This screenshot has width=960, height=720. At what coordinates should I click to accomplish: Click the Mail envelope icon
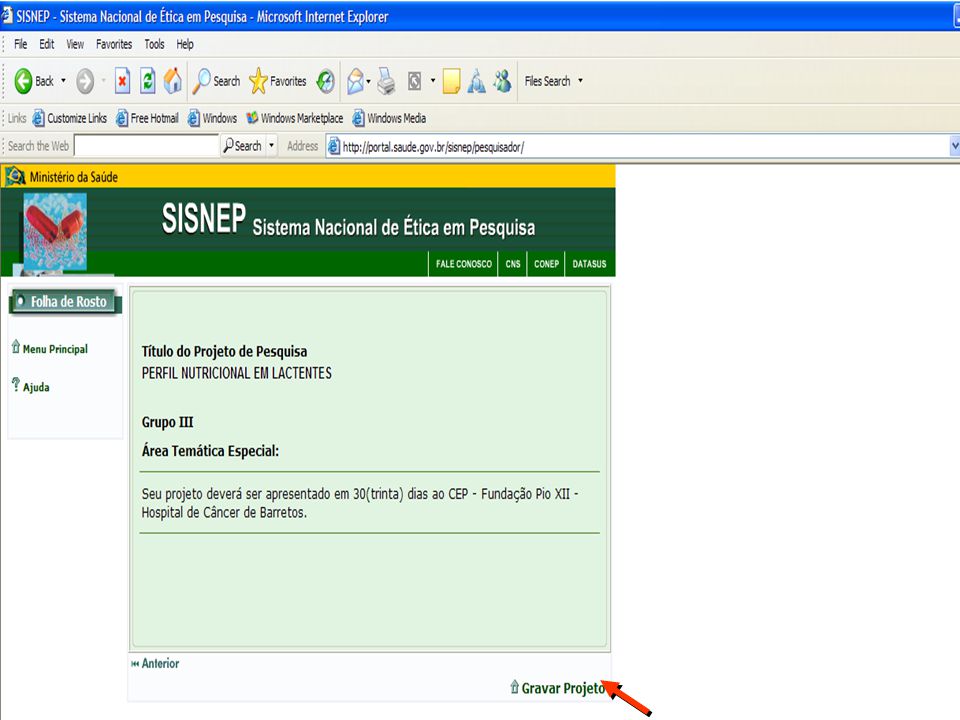coord(355,81)
